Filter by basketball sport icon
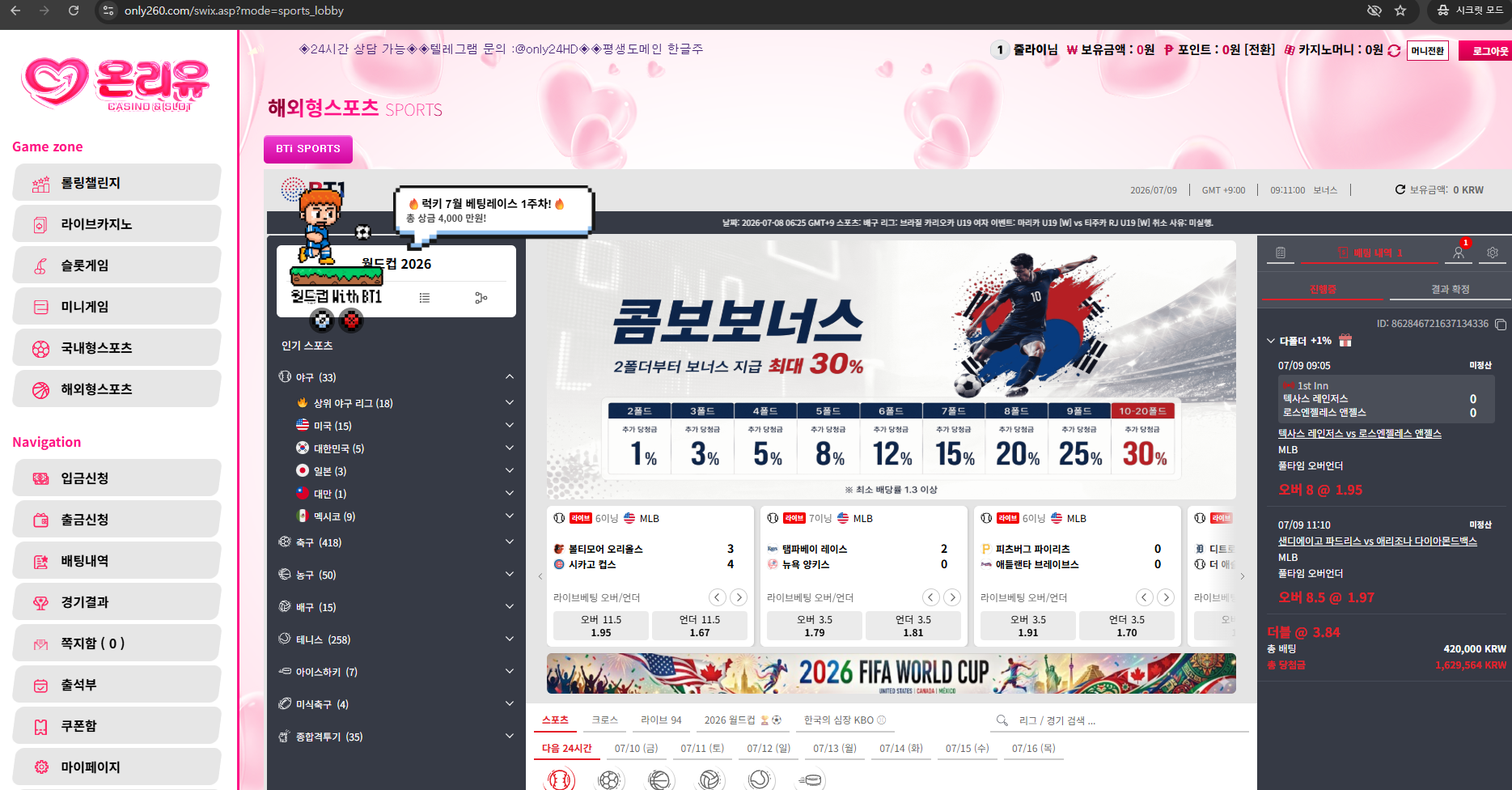This screenshot has height=790, width=1512. tap(659, 779)
